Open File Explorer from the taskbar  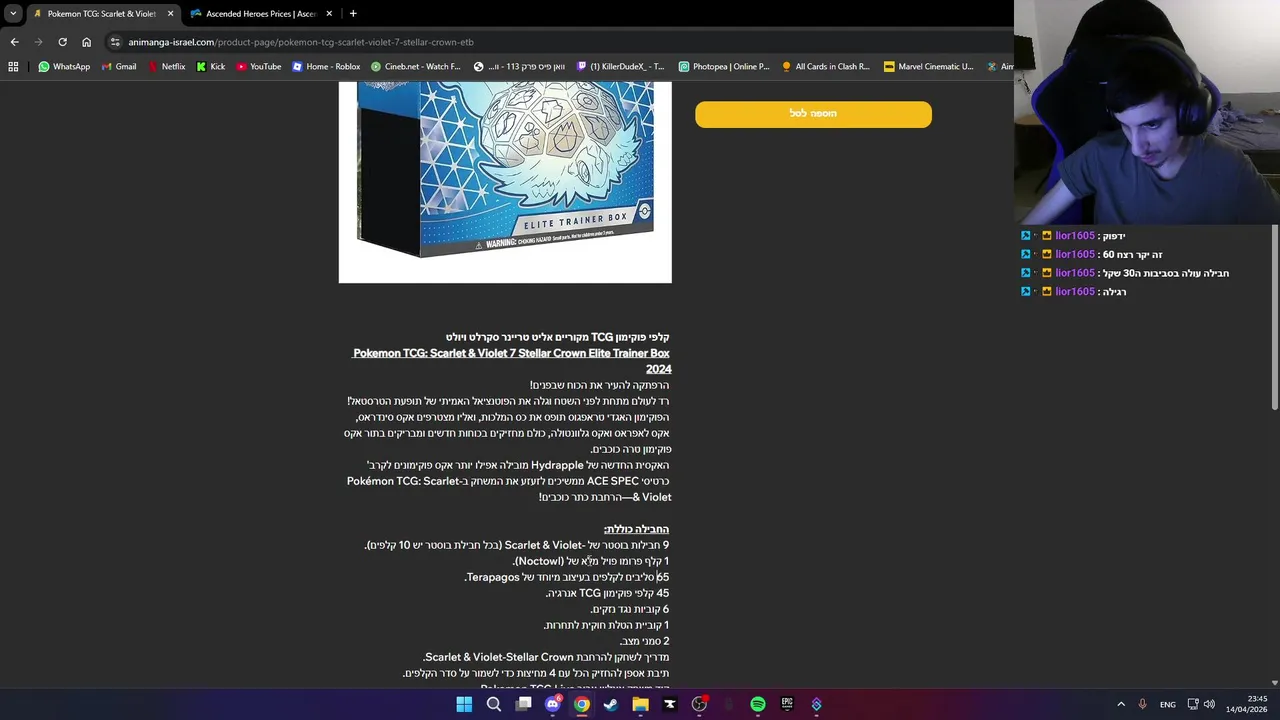(x=640, y=704)
